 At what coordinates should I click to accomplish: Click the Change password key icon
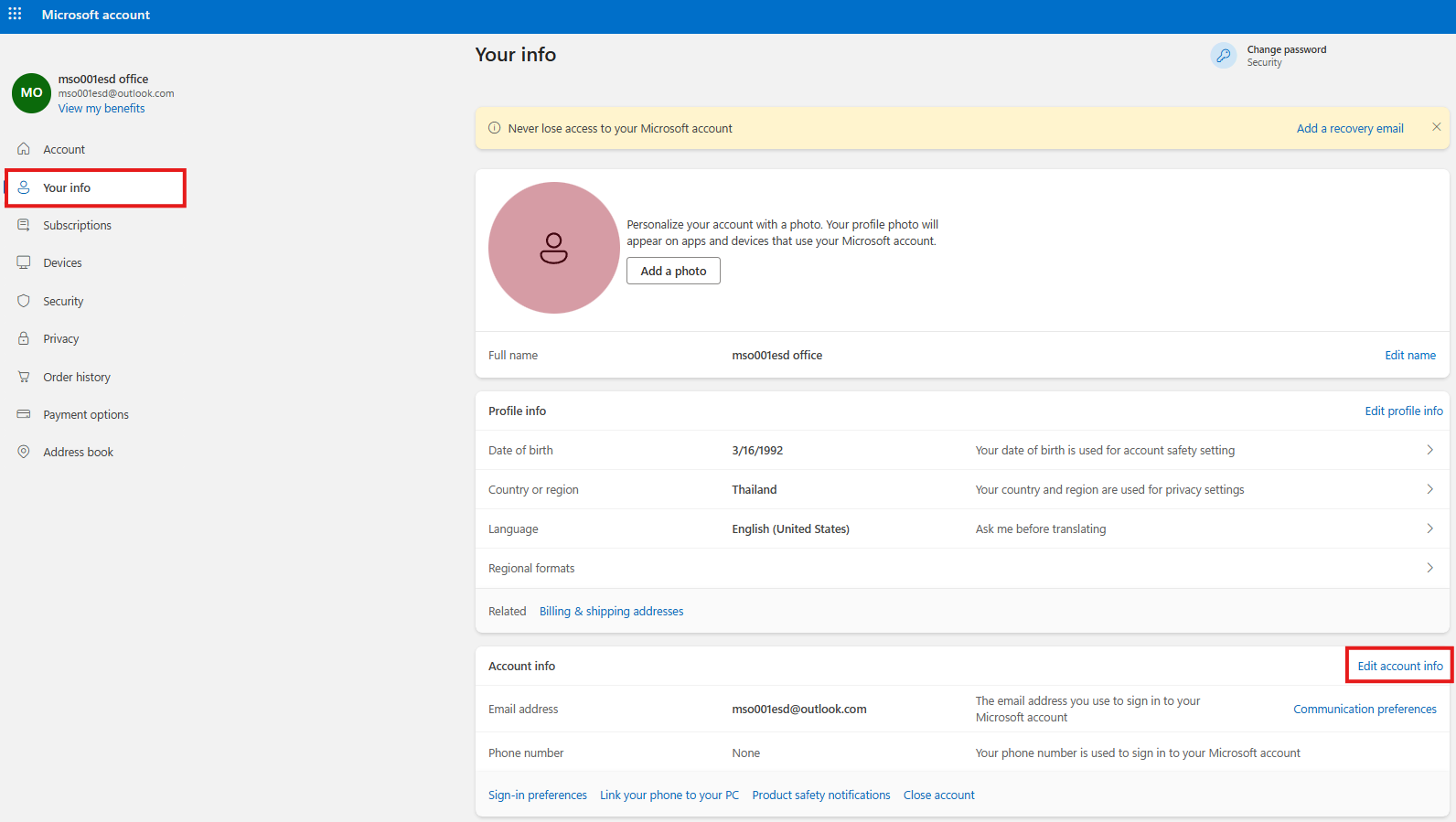(x=1223, y=56)
